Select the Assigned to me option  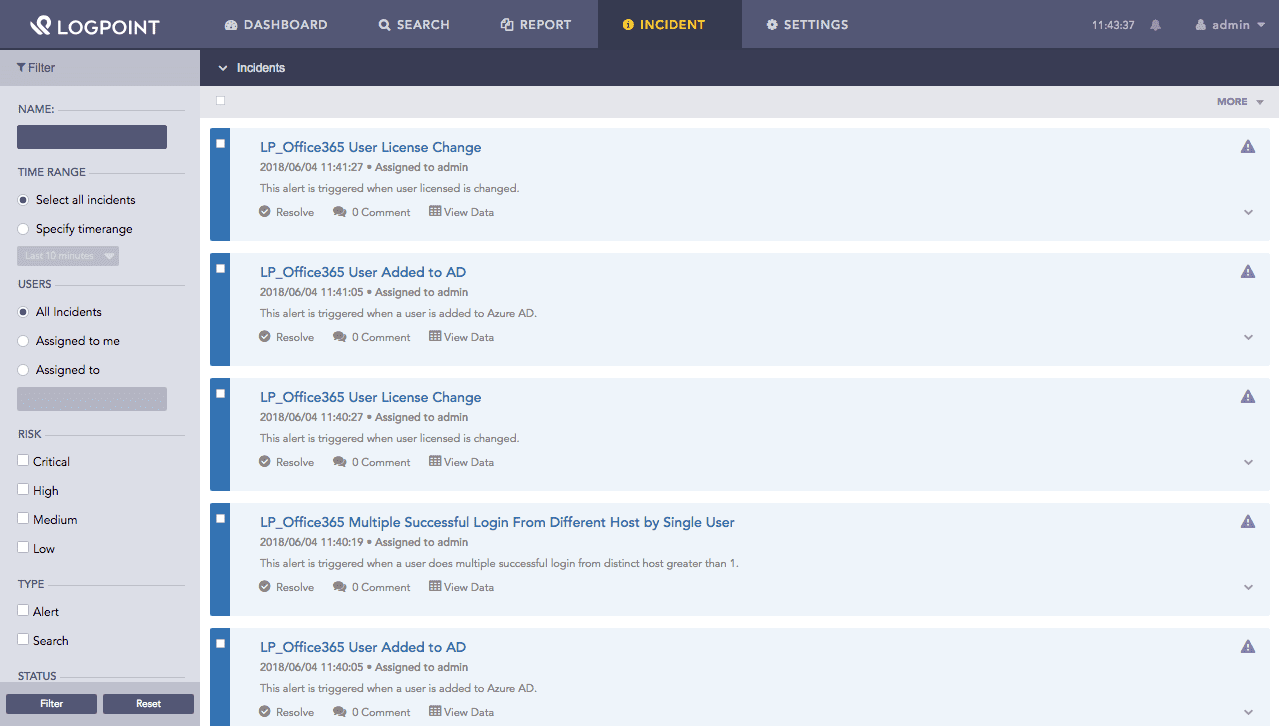[23, 341]
